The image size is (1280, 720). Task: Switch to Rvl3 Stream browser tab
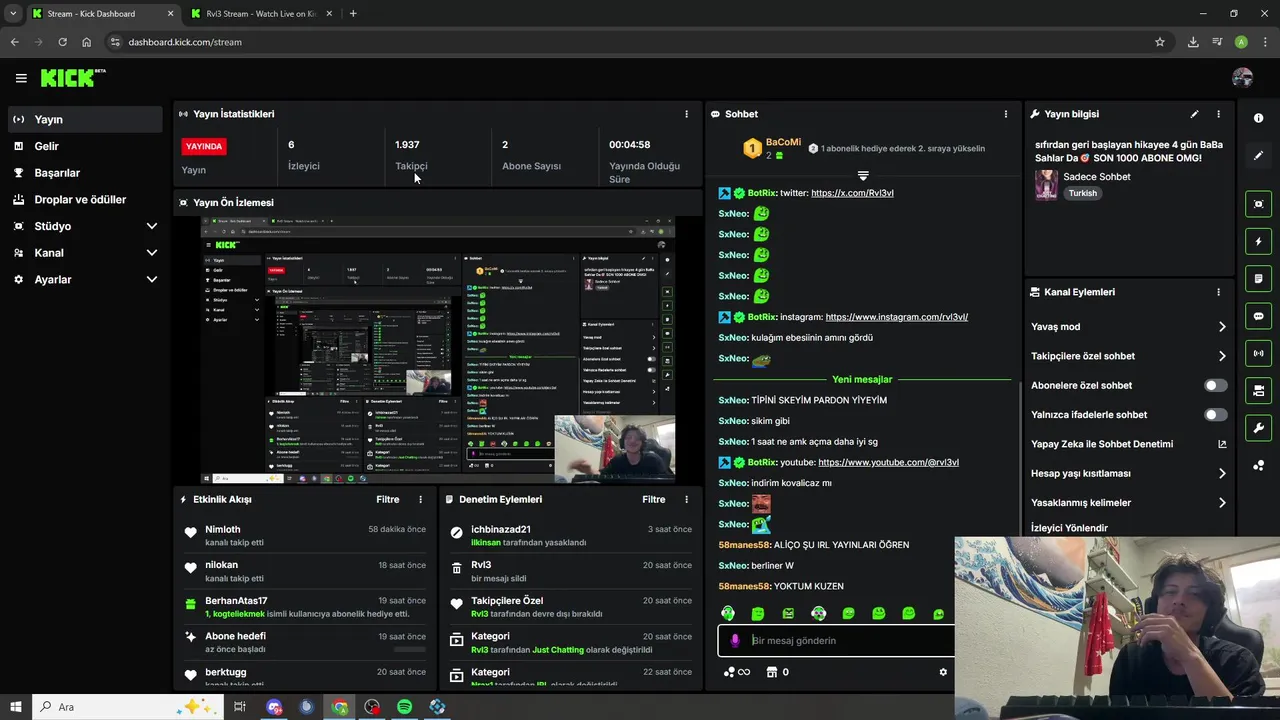(x=261, y=14)
